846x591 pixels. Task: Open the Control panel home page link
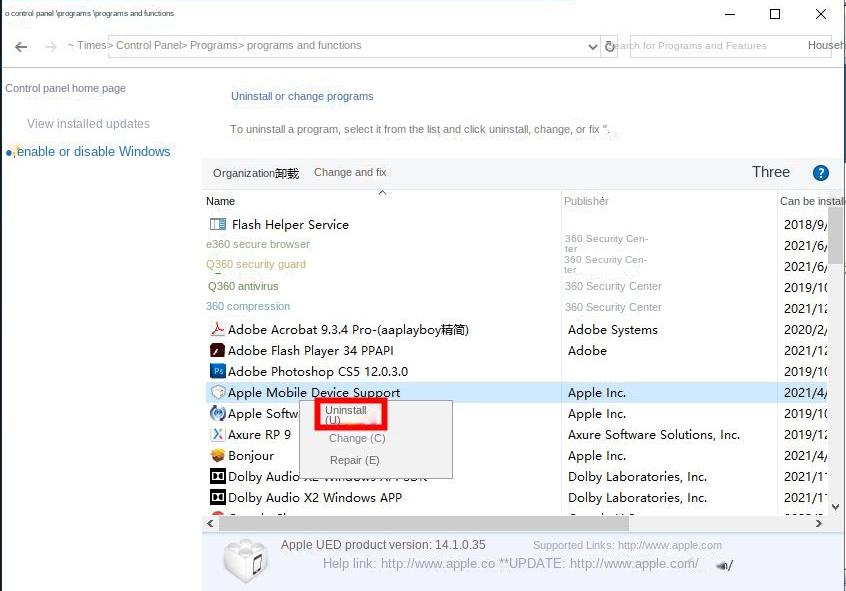tap(64, 88)
